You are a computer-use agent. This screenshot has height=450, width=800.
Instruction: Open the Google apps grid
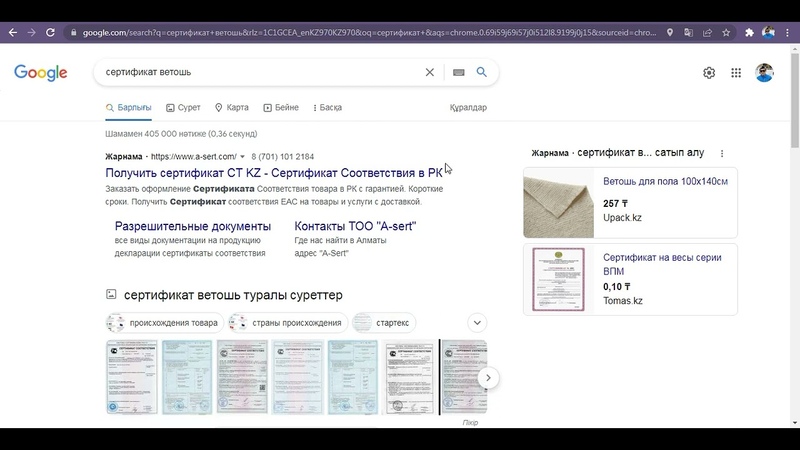(736, 73)
